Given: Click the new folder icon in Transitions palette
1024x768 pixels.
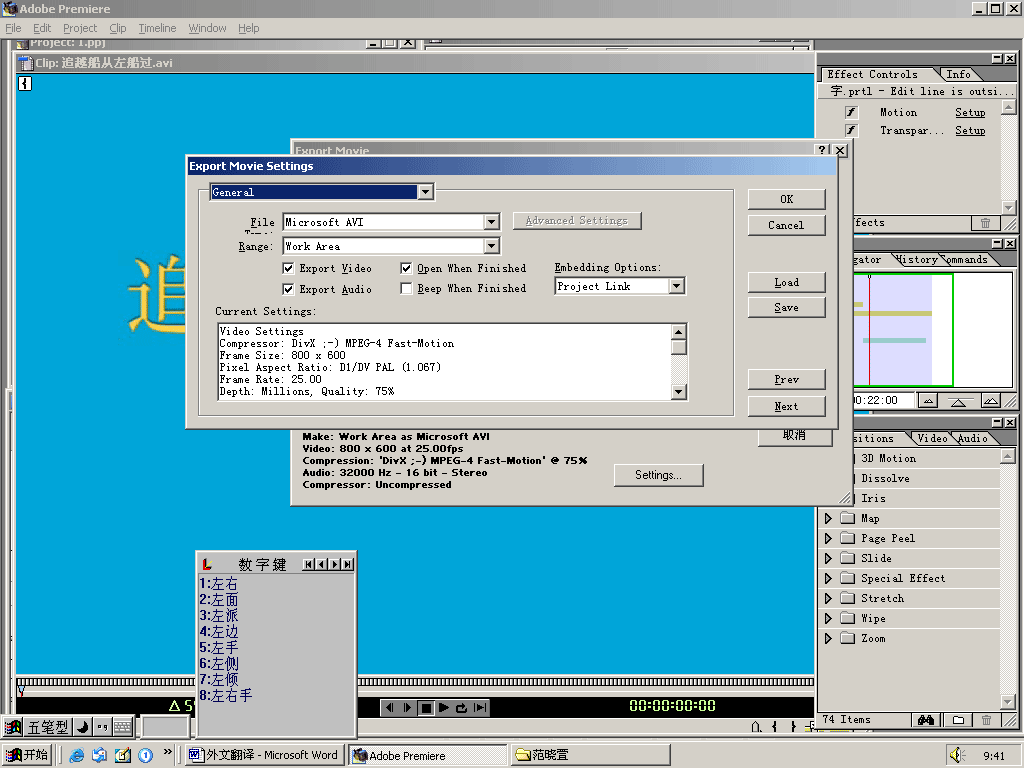Looking at the screenshot, I should point(958,720).
